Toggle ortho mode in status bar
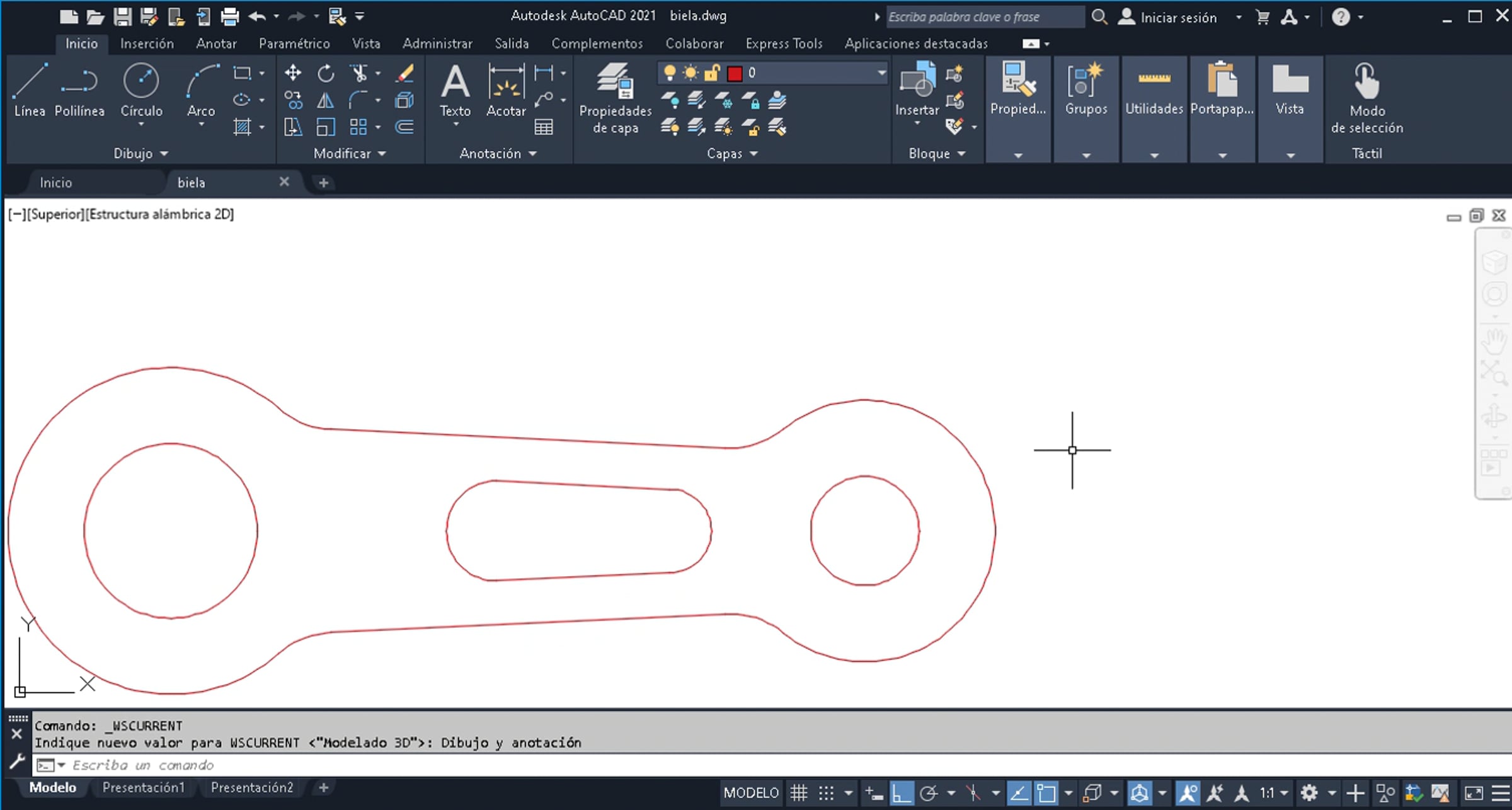Screen dimensions: 1512x810 tap(902, 792)
